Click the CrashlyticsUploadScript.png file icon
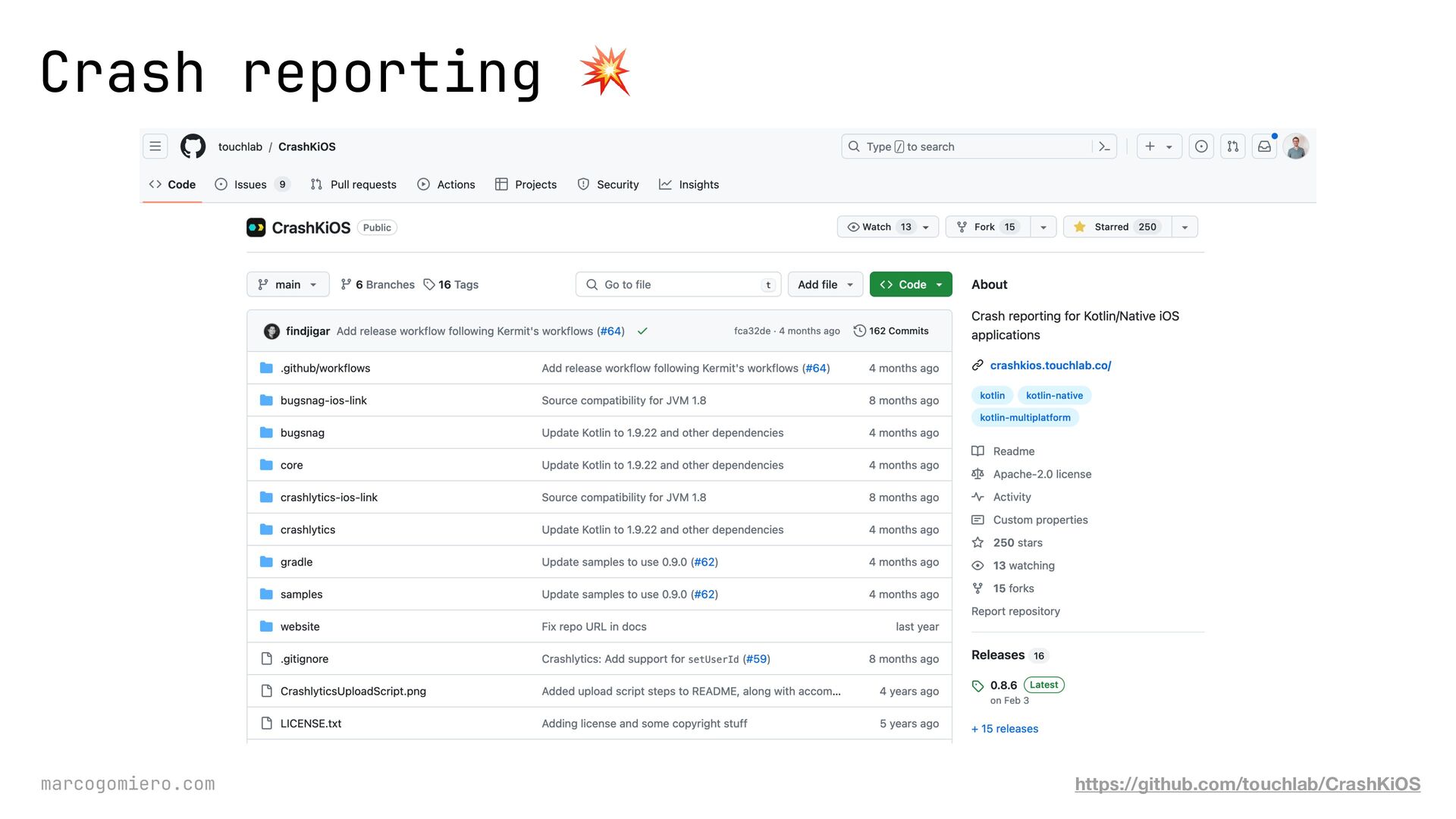The image size is (1456, 819). tap(266, 691)
